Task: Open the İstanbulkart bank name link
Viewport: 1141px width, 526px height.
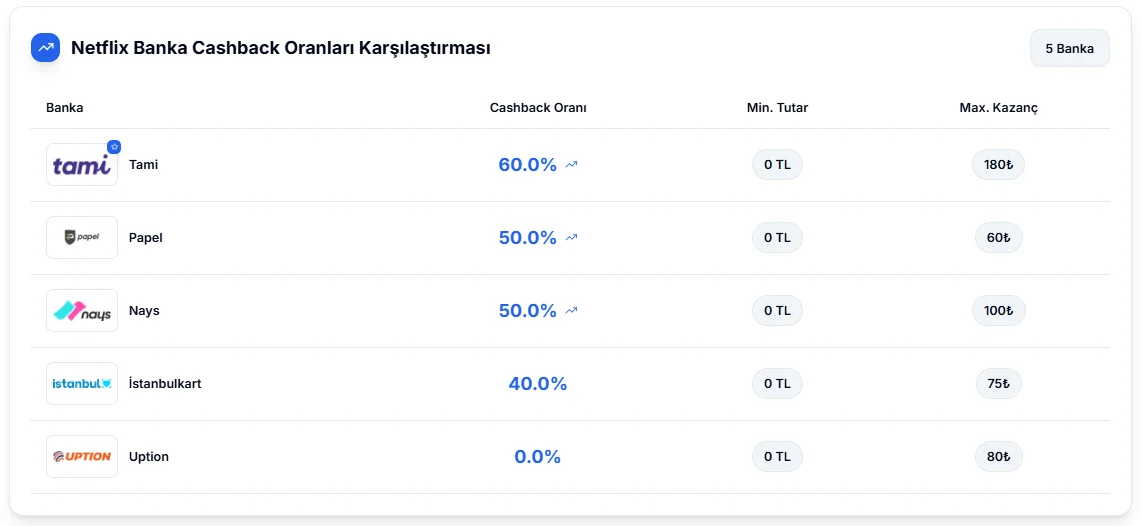Action: click(x=165, y=384)
